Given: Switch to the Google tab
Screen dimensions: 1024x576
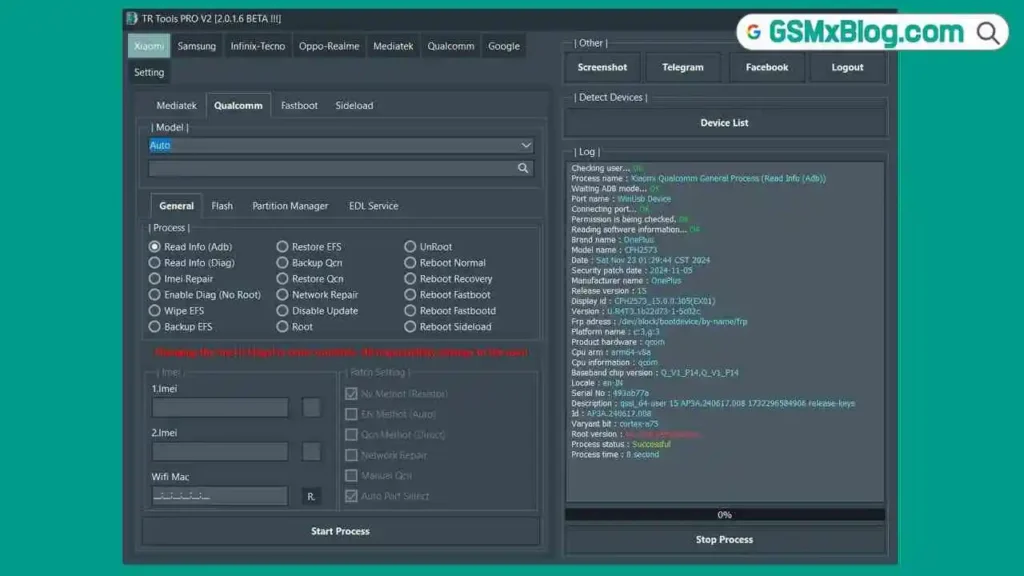Looking at the screenshot, I should coord(504,46).
